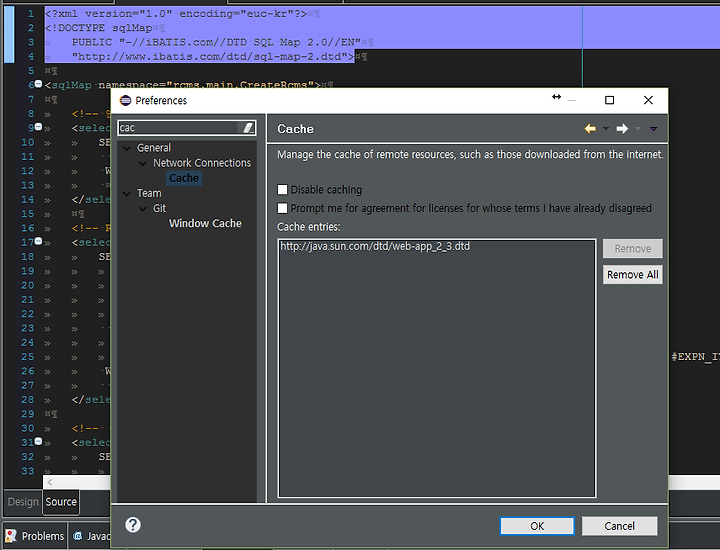Dismiss dialog with the Cancel button
This screenshot has width=720, height=550.
tap(619, 526)
